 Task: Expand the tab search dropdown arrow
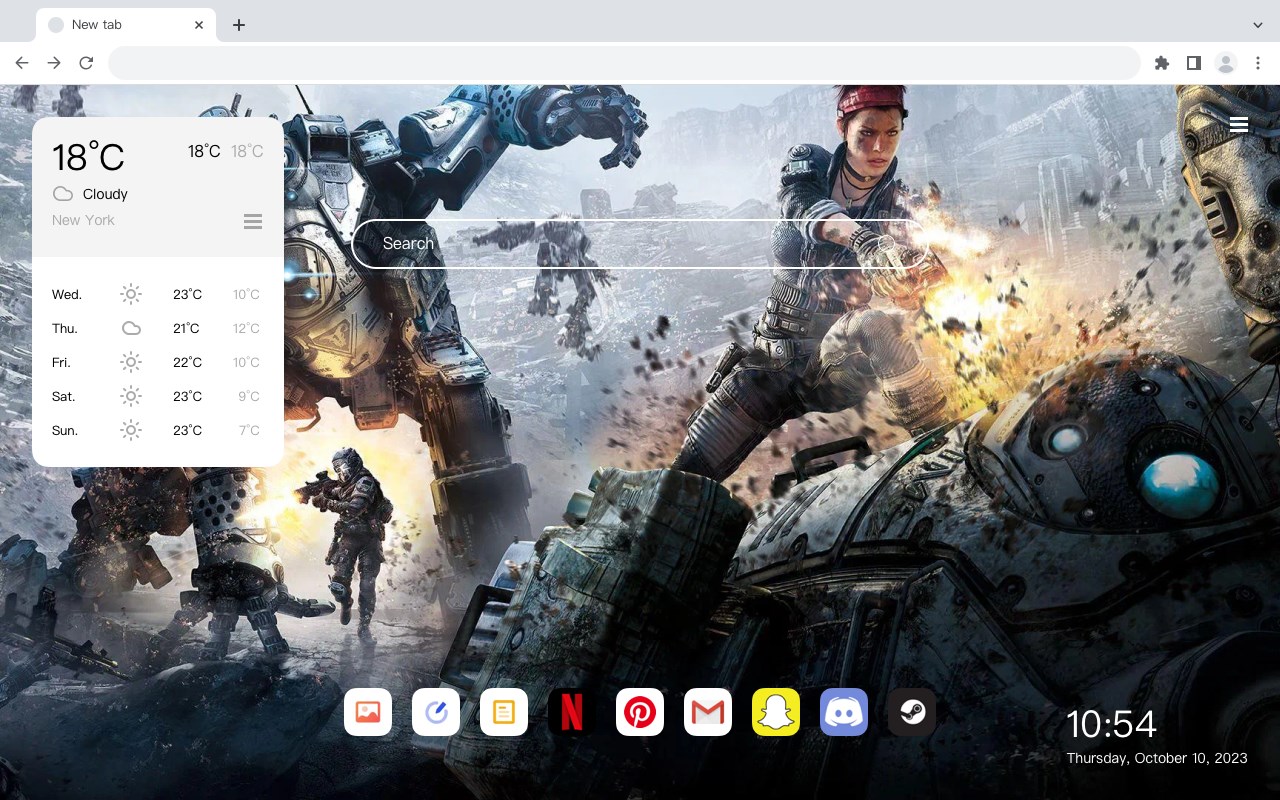click(1258, 25)
